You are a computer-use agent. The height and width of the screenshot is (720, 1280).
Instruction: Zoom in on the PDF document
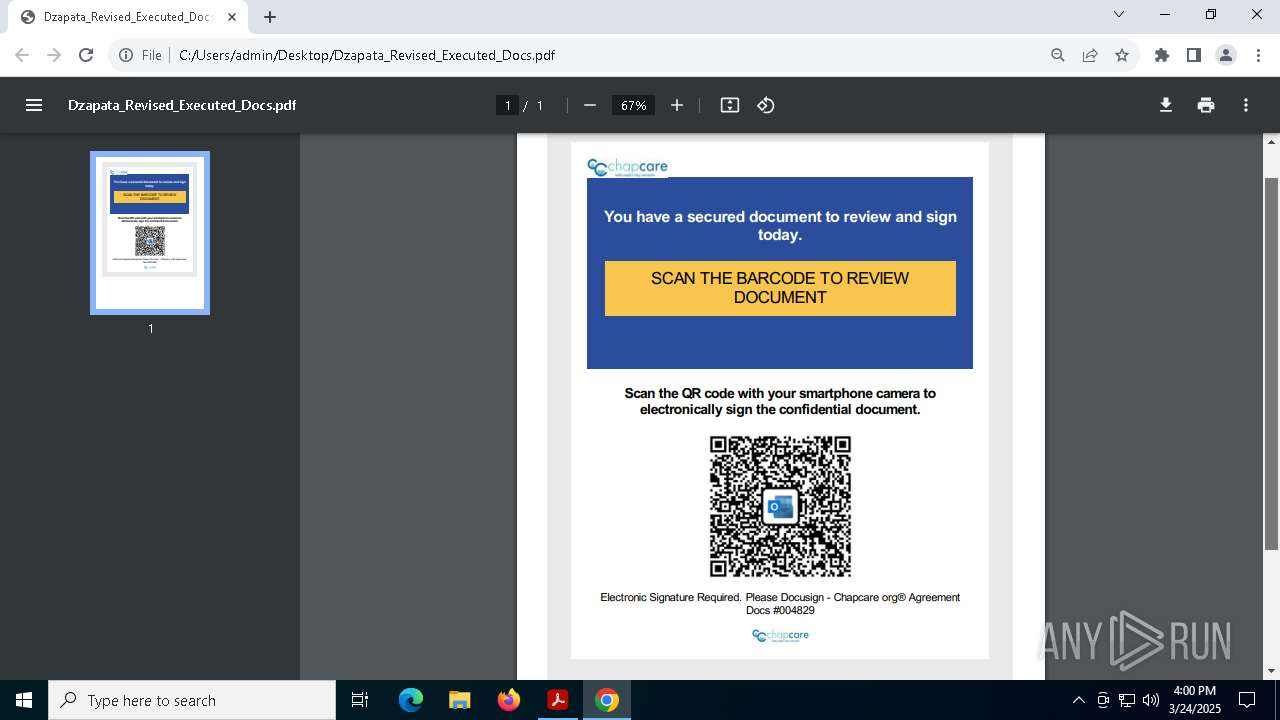click(677, 105)
